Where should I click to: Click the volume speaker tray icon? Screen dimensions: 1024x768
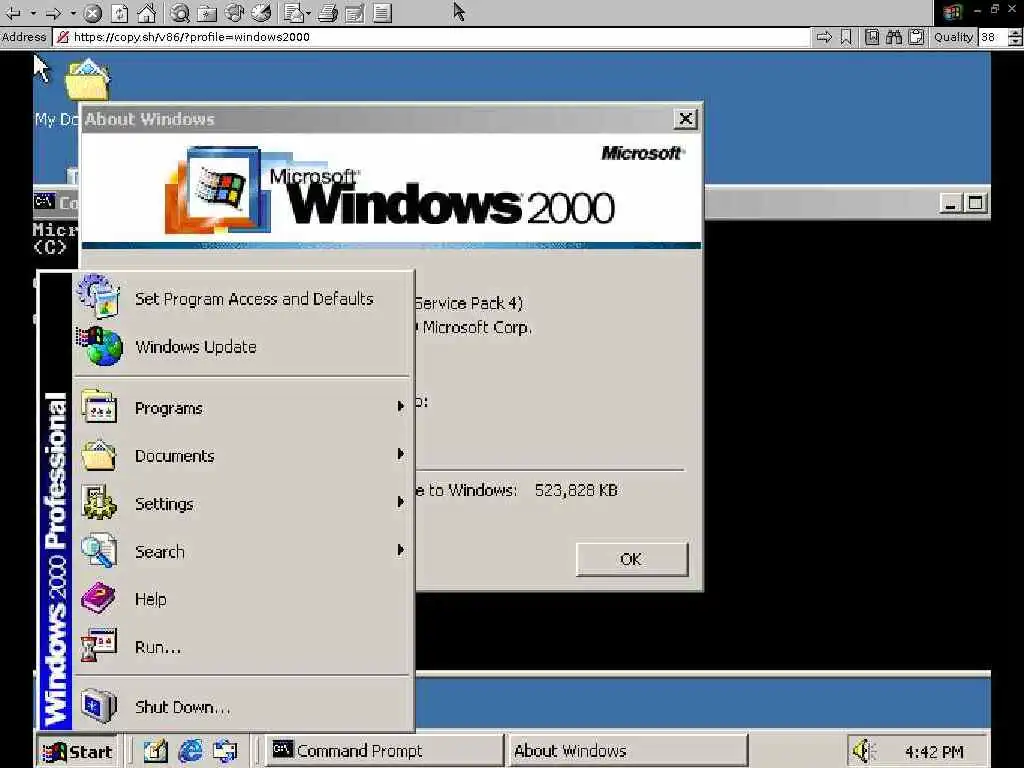pyautogui.click(x=864, y=752)
